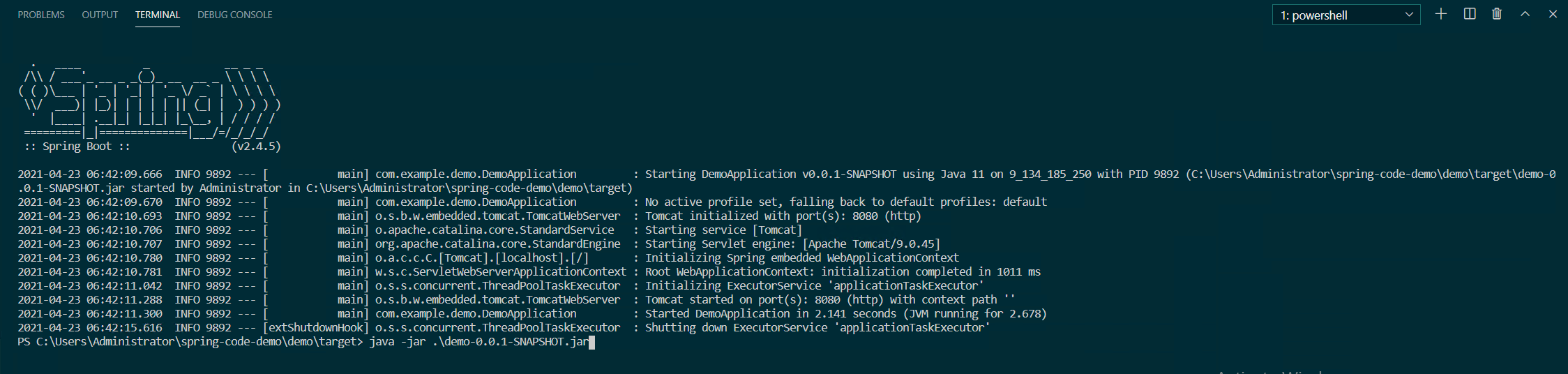
Task: Open a new terminal with plus icon
Action: (x=1441, y=15)
